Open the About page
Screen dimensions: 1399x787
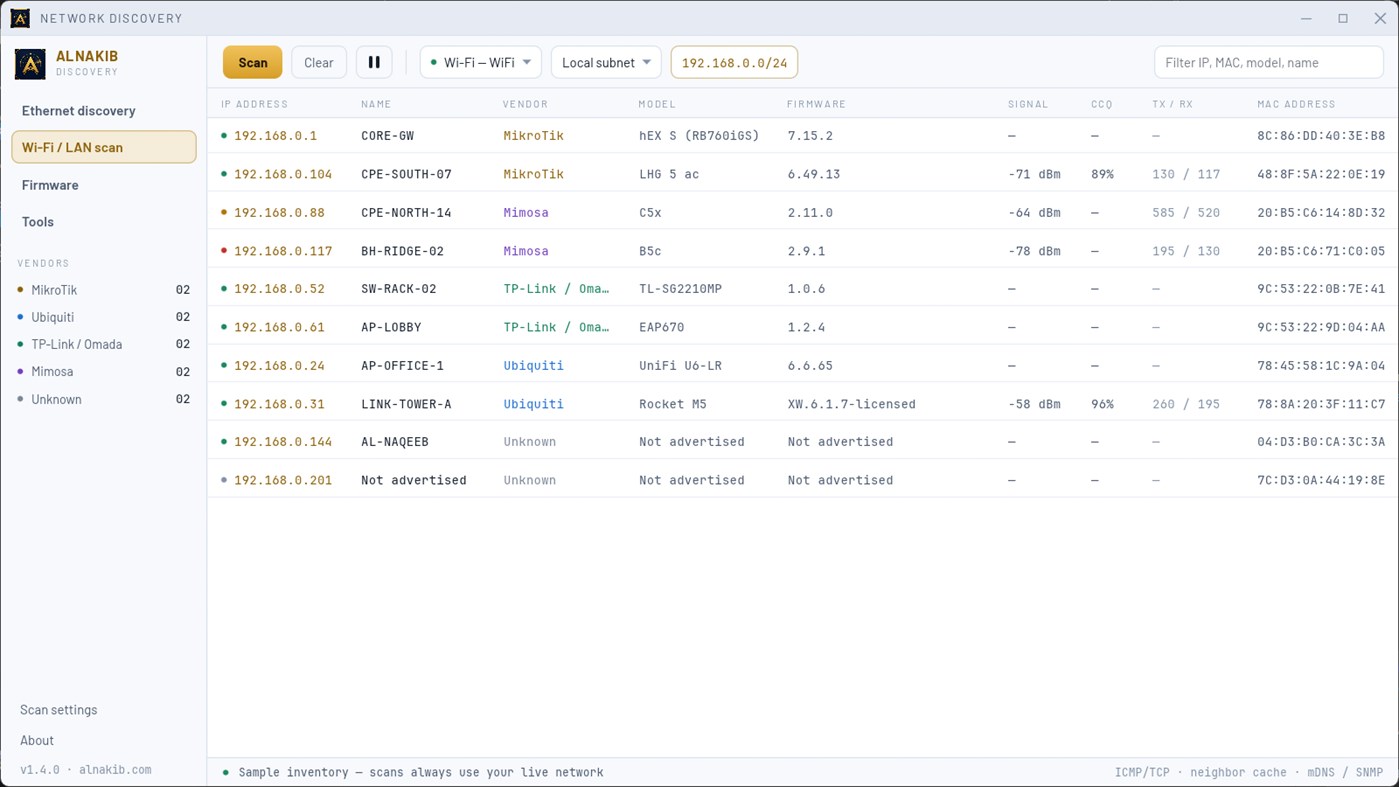(x=37, y=740)
